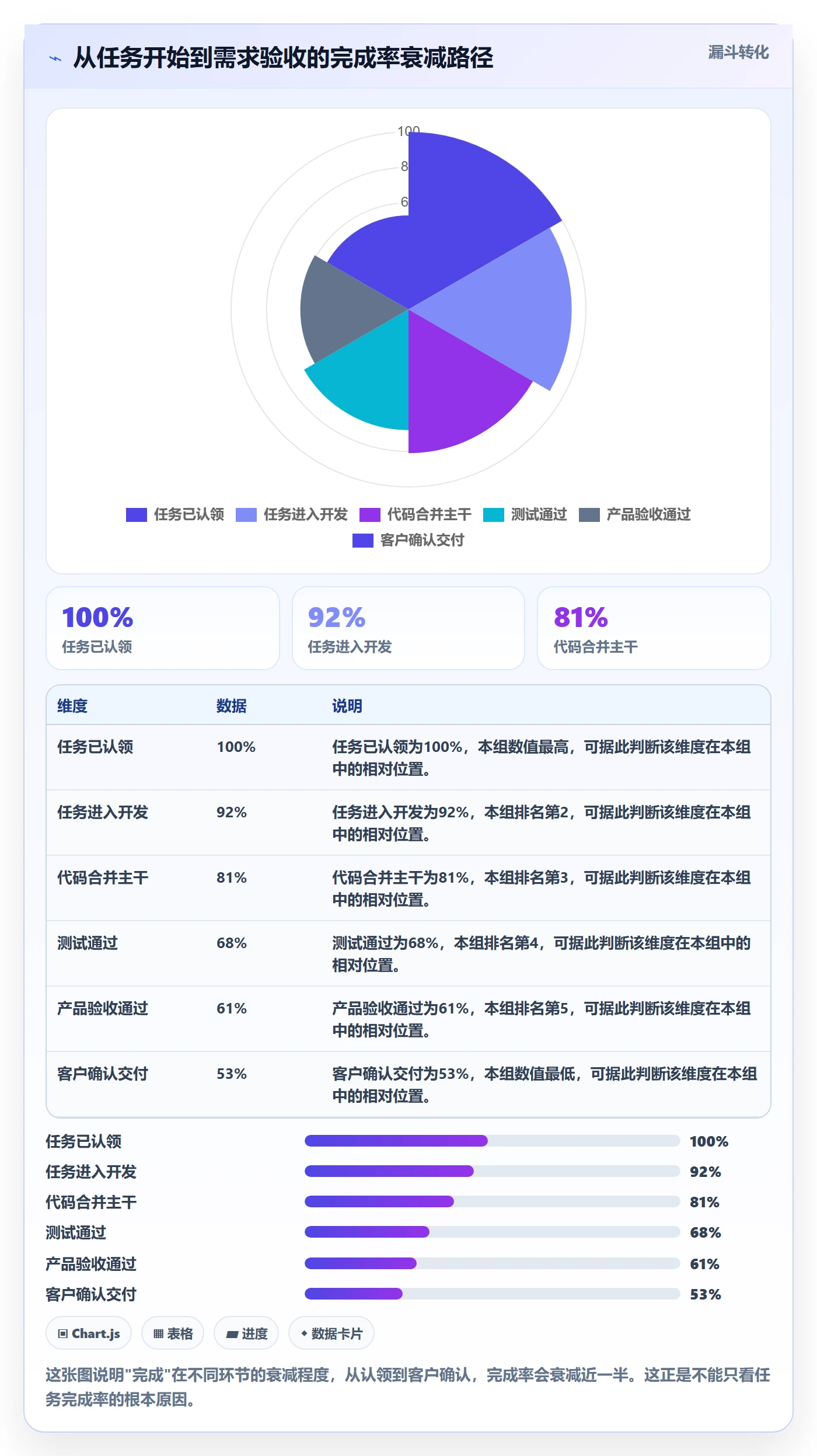Image resolution: width=817 pixels, height=1456 pixels.
Task: Click the Chart.js tag chip
Action: click(89, 1333)
